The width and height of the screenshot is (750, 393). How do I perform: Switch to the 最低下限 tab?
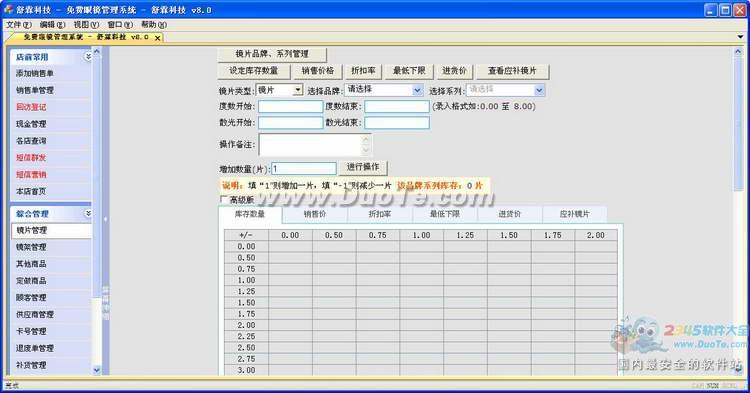(x=445, y=214)
